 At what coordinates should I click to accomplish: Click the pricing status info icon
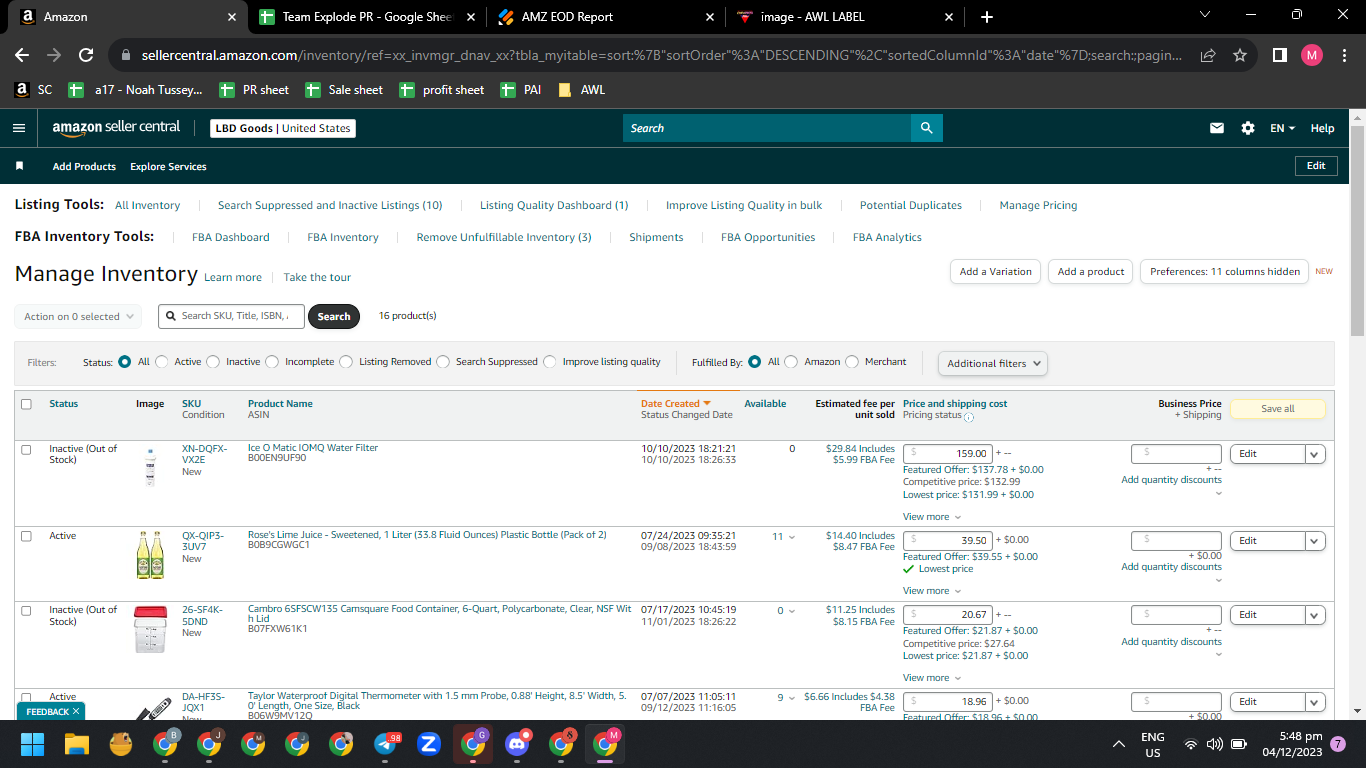tap(969, 417)
